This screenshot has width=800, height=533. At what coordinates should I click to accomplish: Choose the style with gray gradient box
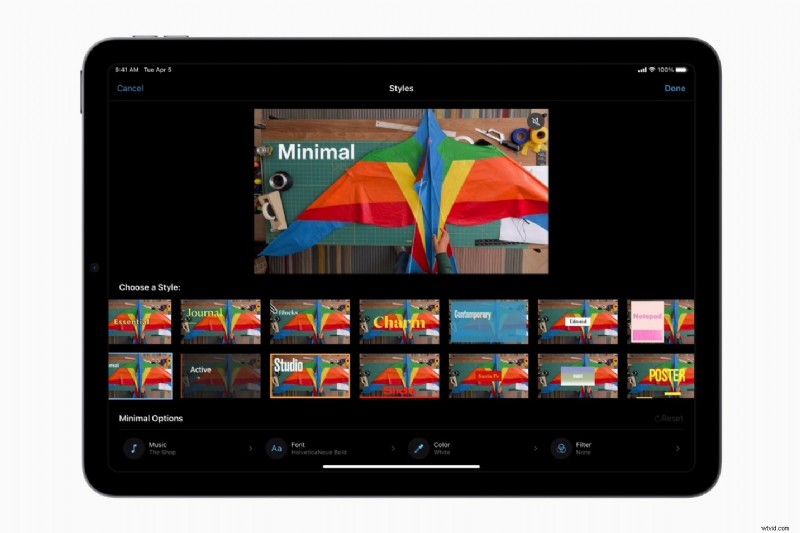coord(578,376)
